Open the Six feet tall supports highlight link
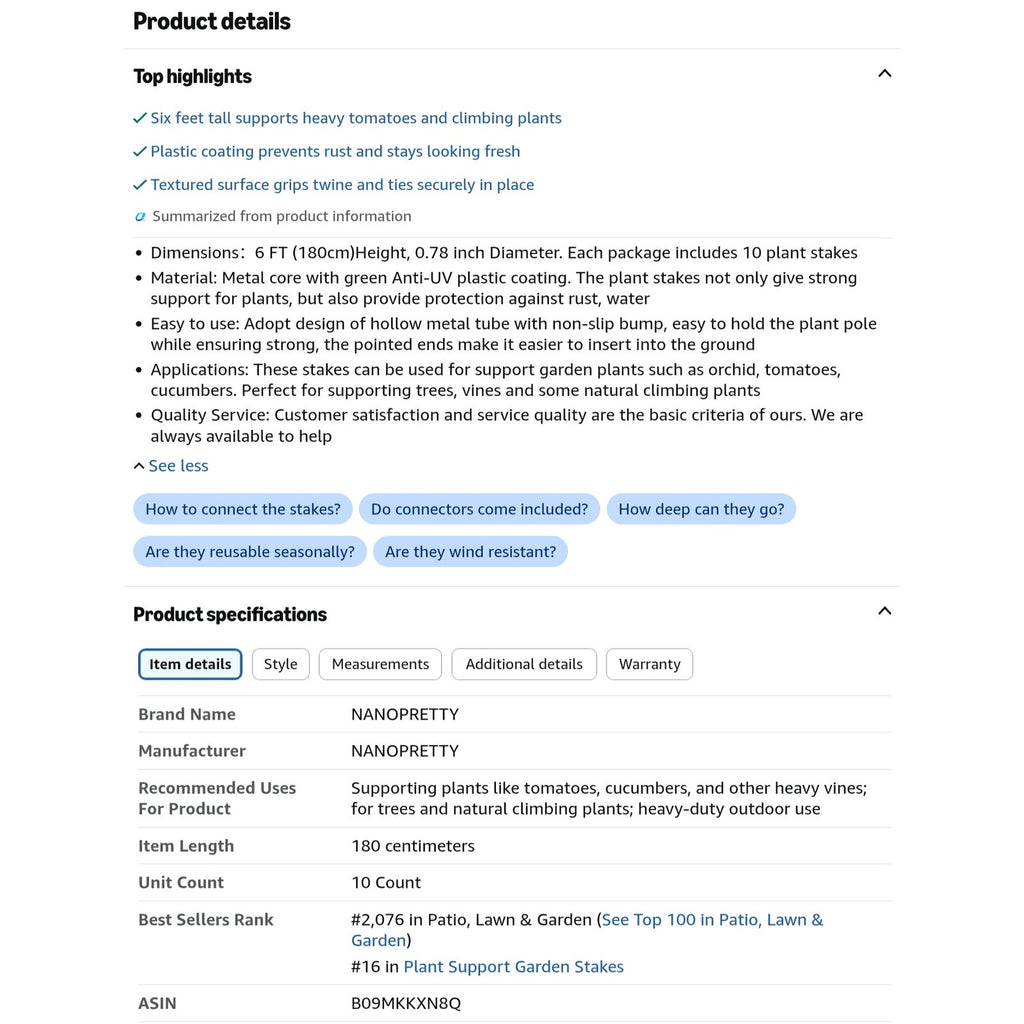The width and height of the screenshot is (1024, 1024). click(356, 118)
